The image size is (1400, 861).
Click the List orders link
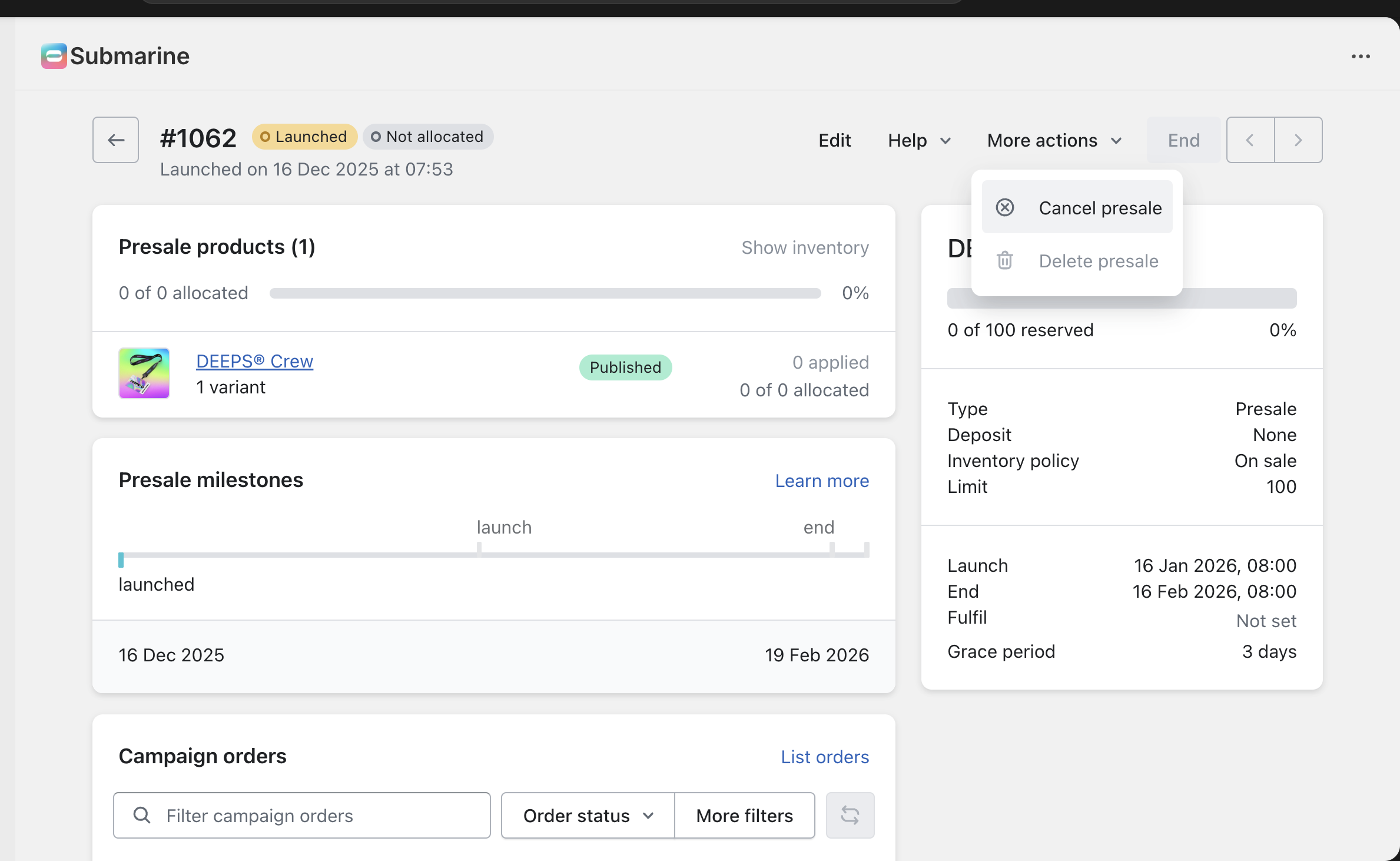coord(824,757)
